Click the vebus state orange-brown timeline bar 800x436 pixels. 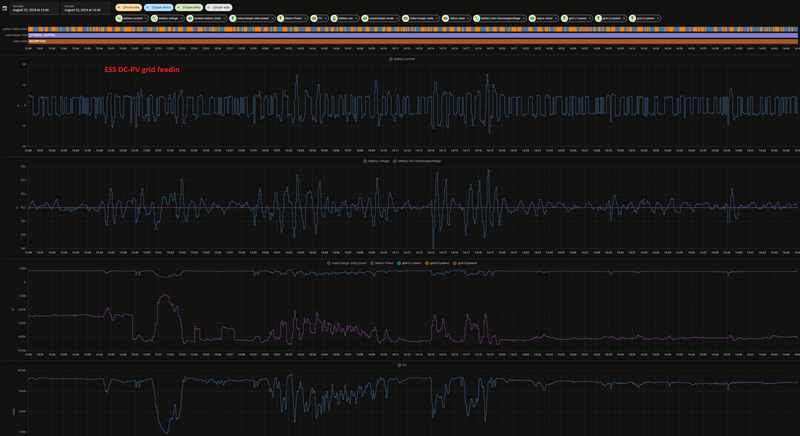pyautogui.click(x=413, y=41)
